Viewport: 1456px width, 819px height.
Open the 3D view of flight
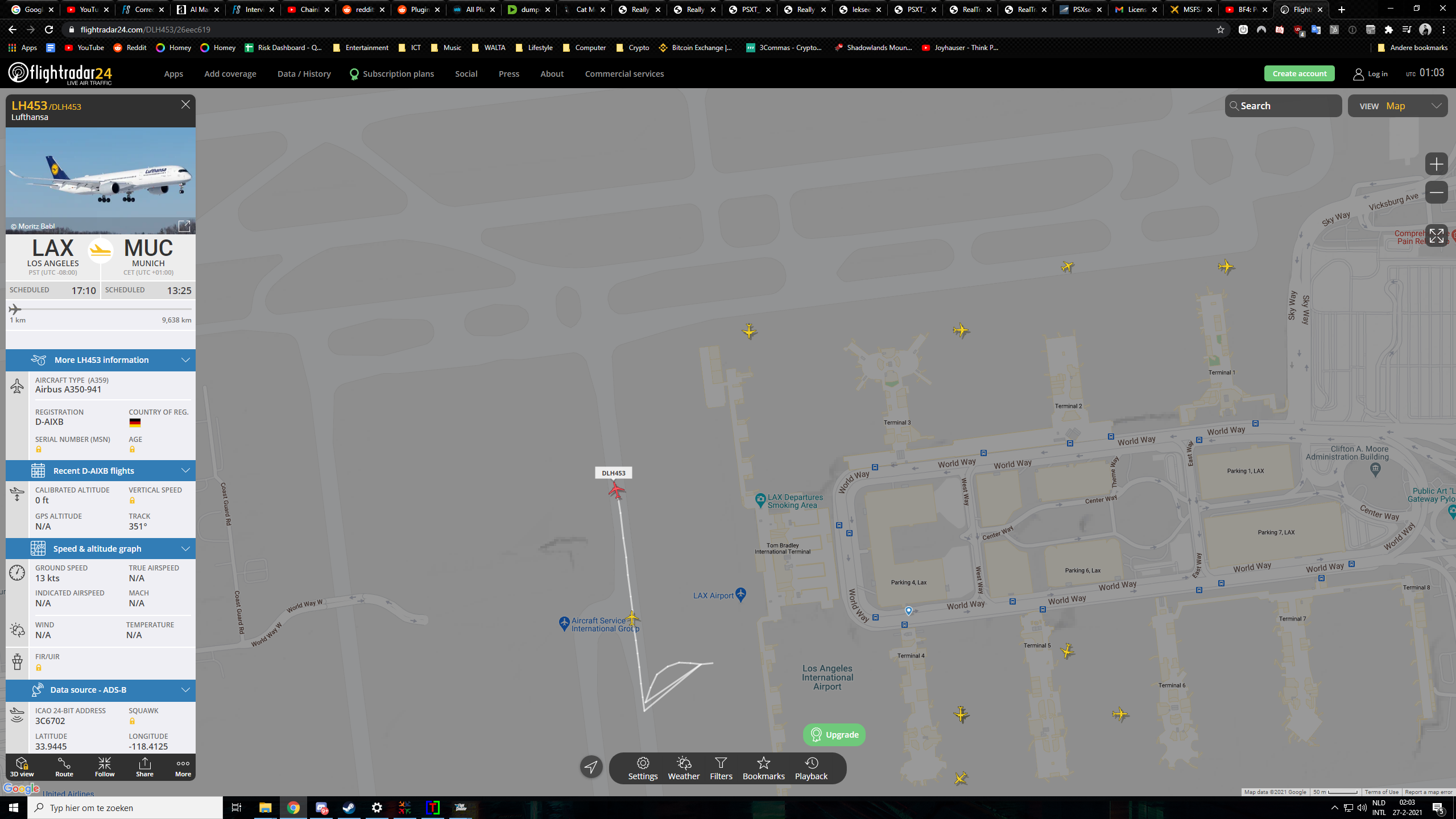pos(22,767)
